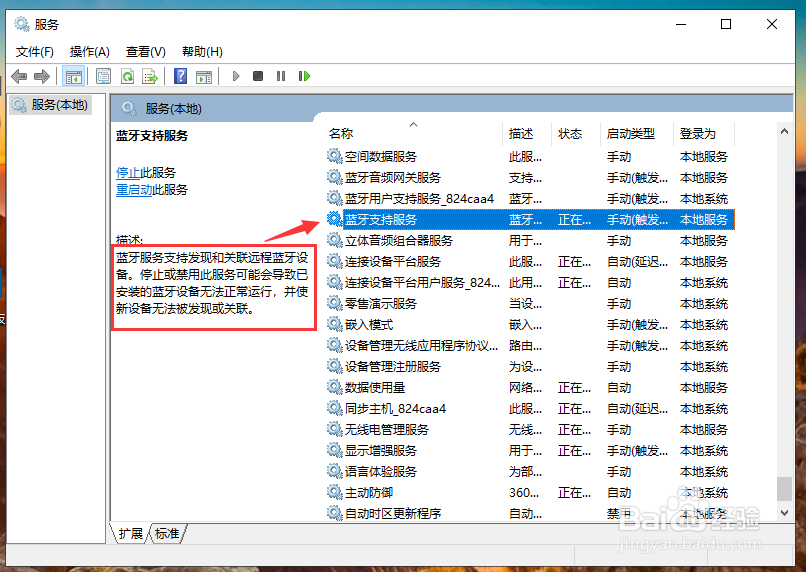Click the Services gear icon in title bar
Image resolution: width=806 pixels, height=572 pixels.
coord(22,24)
